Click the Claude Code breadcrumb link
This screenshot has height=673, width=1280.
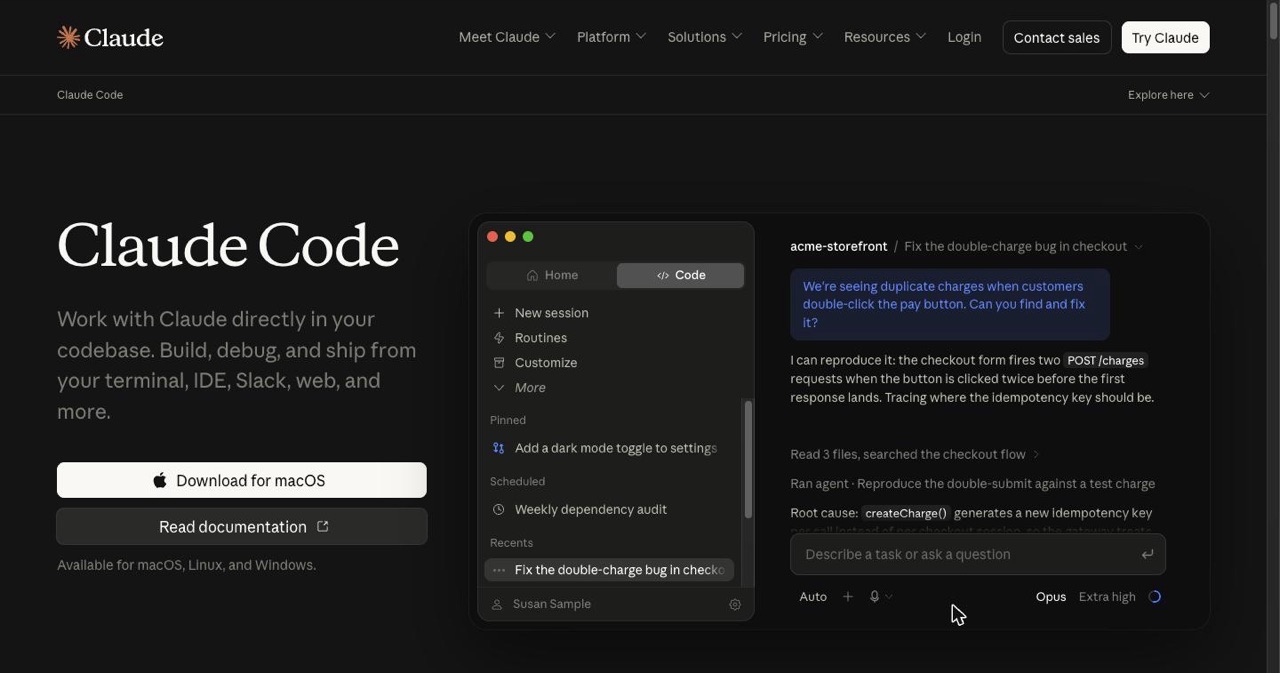(x=90, y=95)
